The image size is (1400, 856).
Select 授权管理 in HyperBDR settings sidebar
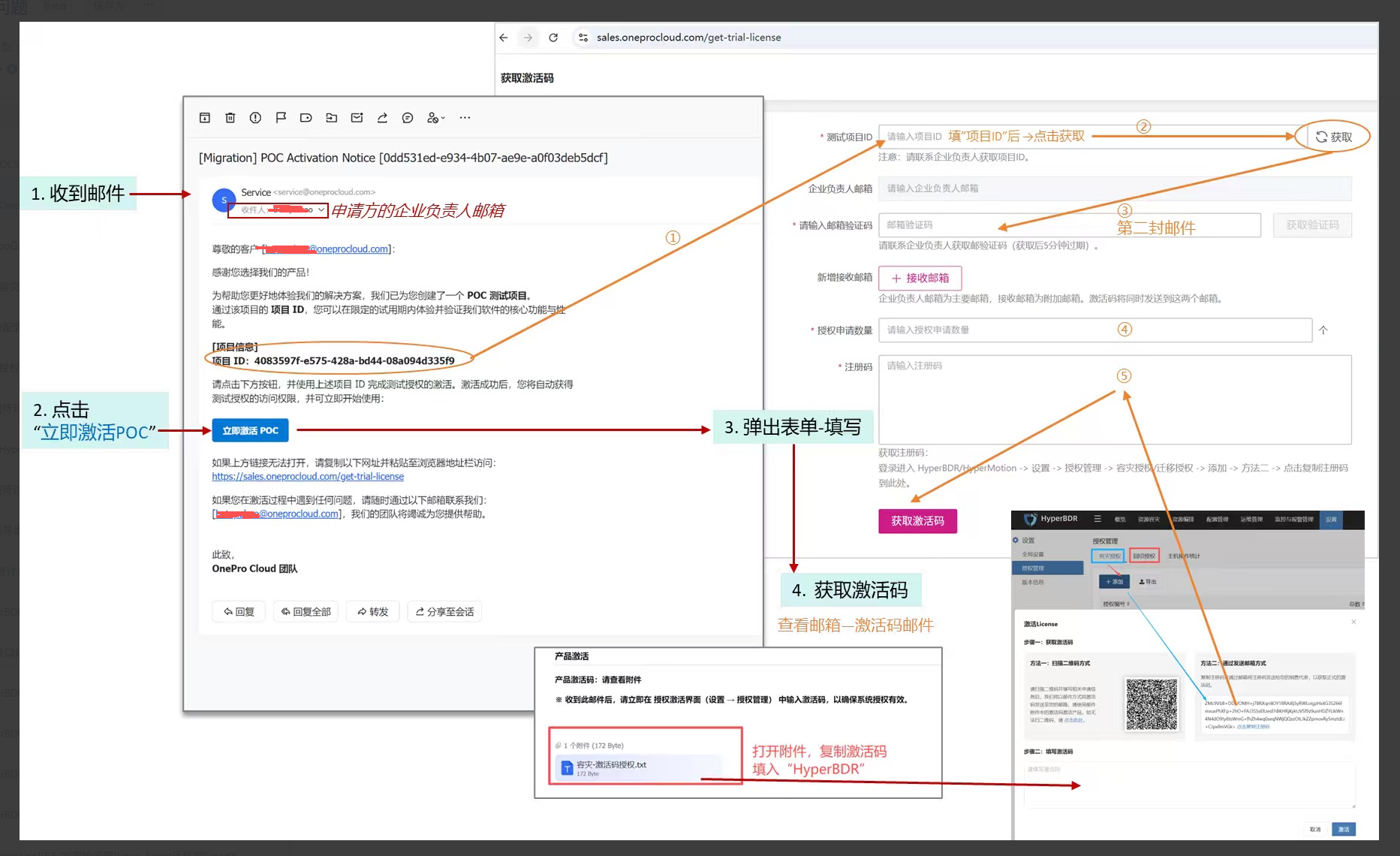click(1034, 568)
